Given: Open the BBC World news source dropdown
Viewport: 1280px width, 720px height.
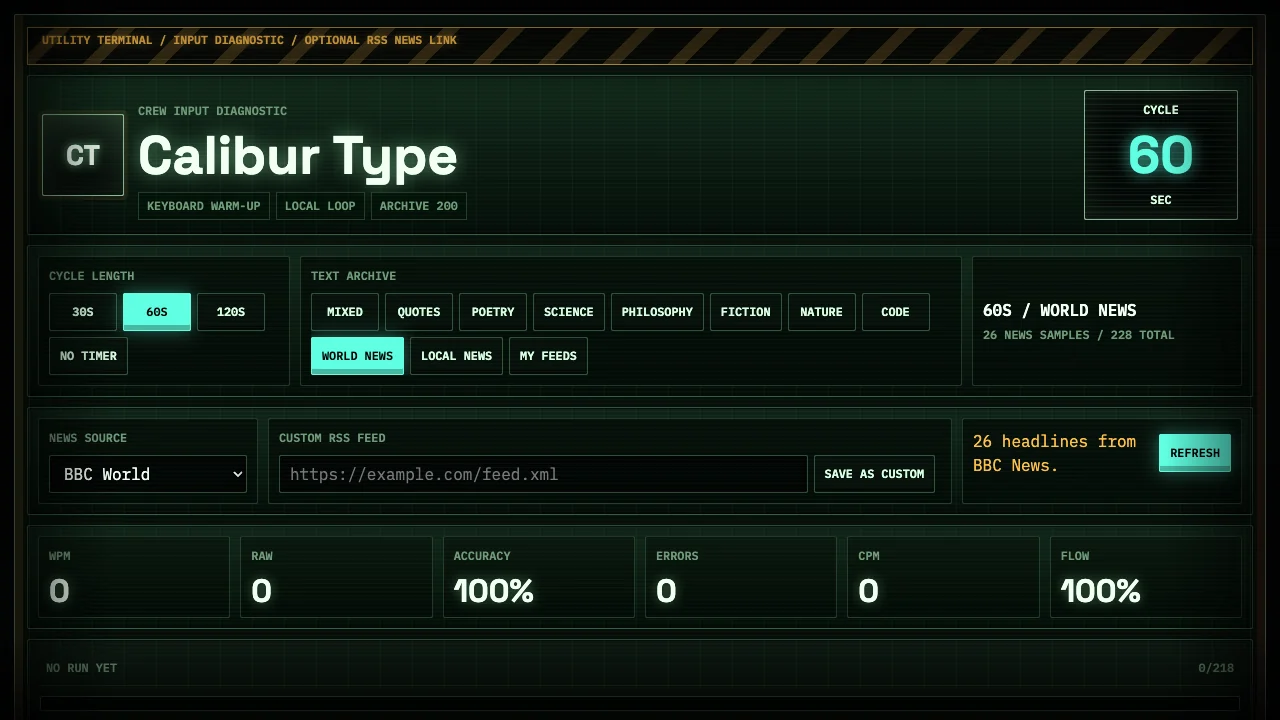Looking at the screenshot, I should [148, 474].
